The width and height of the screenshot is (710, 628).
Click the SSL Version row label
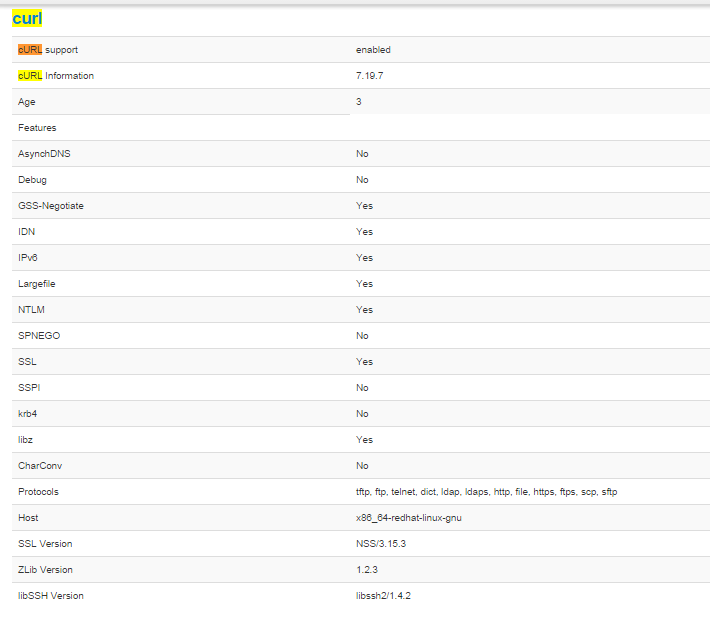[45, 544]
